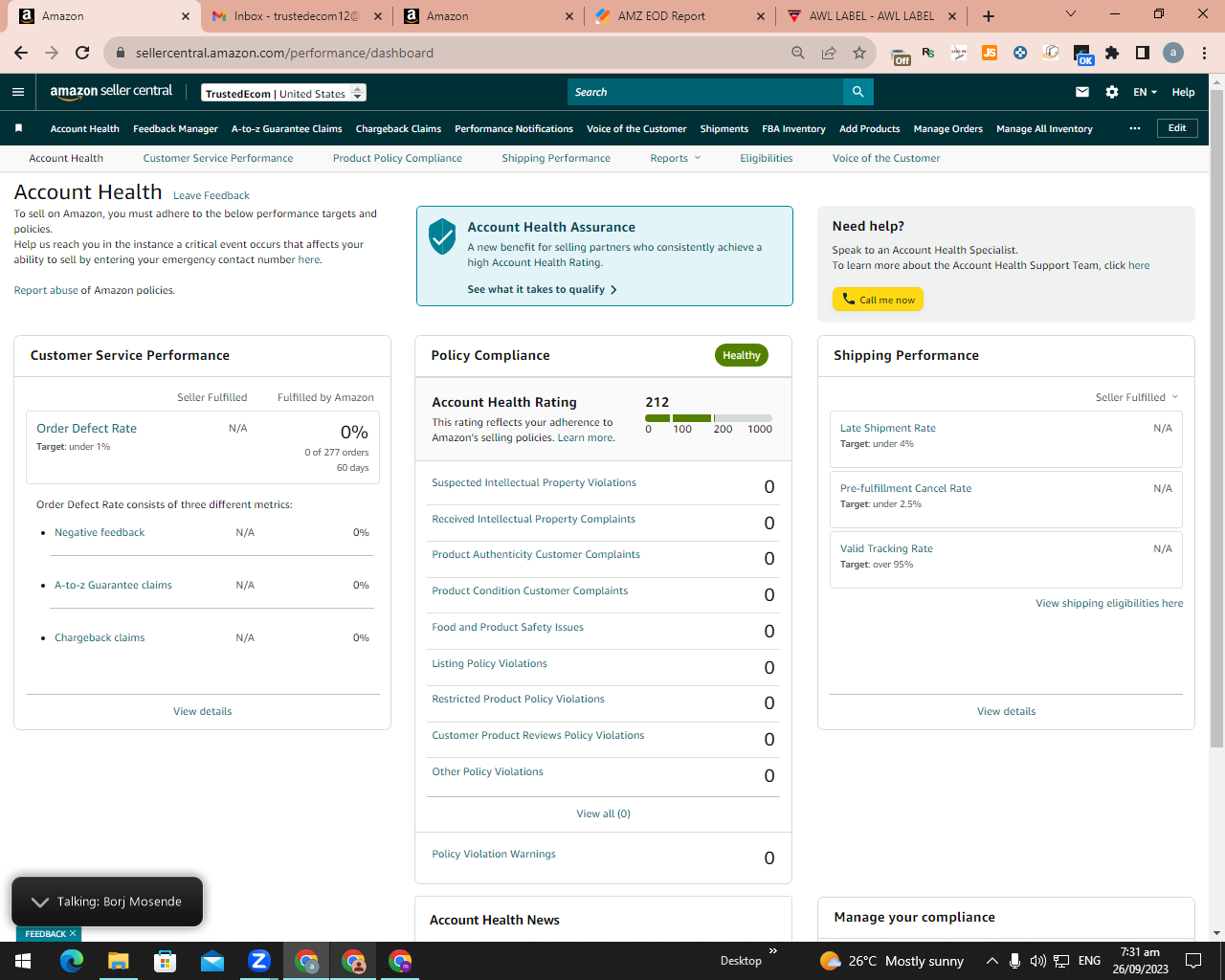Open the zoom magnifier in address bar
This screenshot has height=980, width=1225.
click(x=798, y=53)
